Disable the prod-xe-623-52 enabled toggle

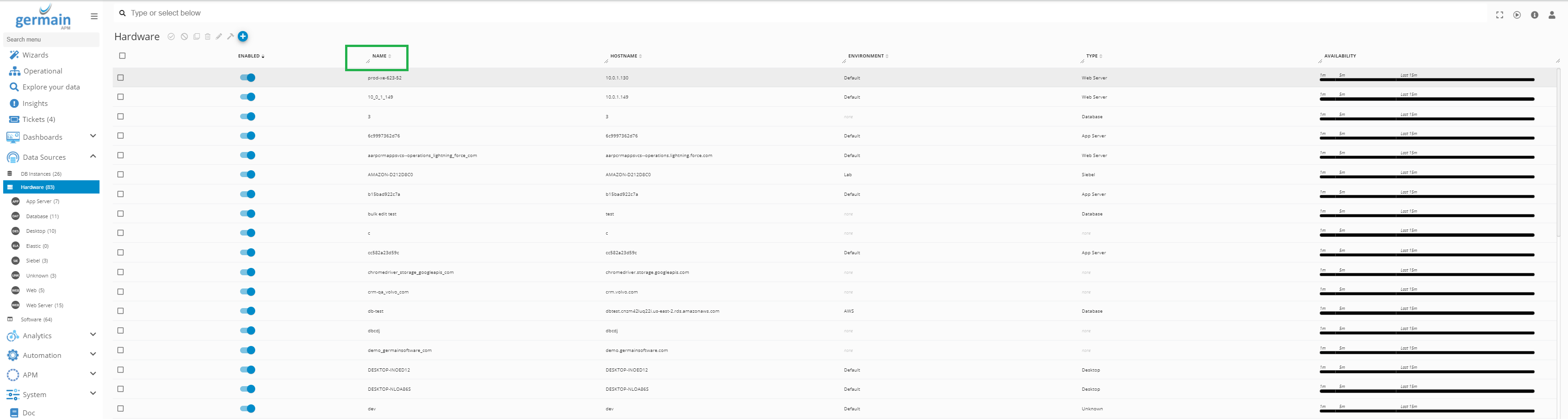coord(248,78)
